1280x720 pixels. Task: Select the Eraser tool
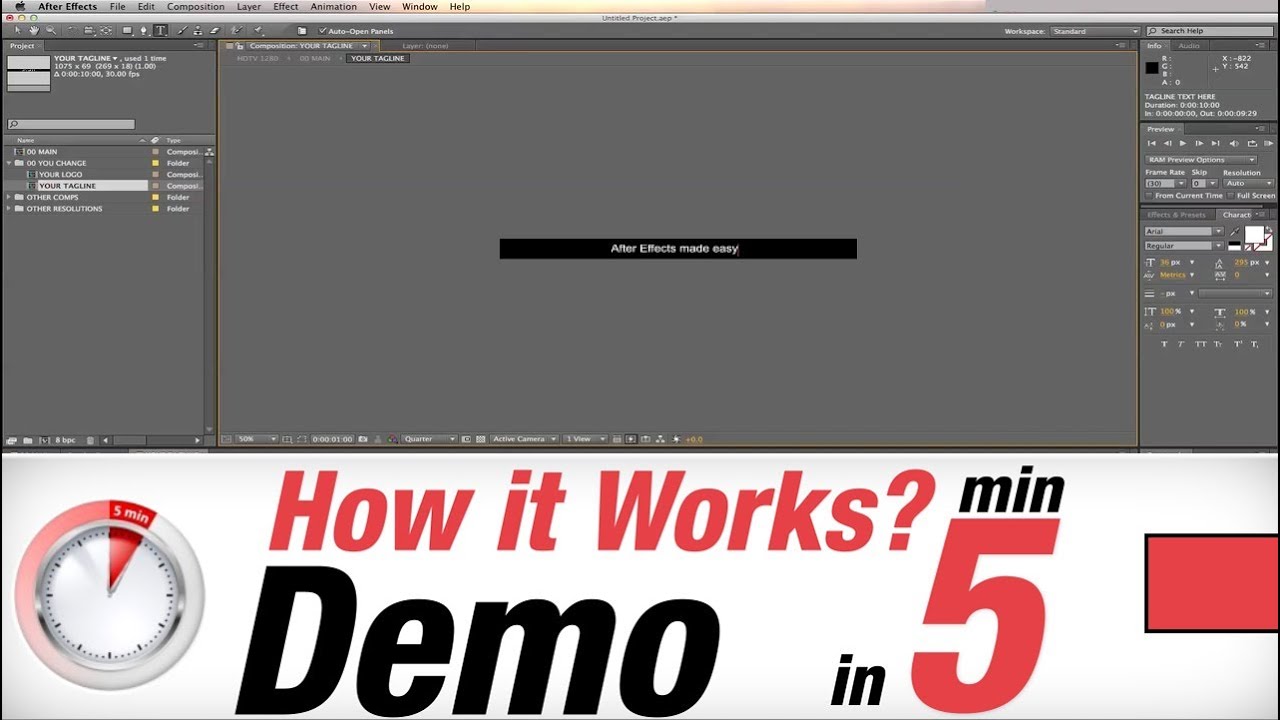[x=214, y=30]
